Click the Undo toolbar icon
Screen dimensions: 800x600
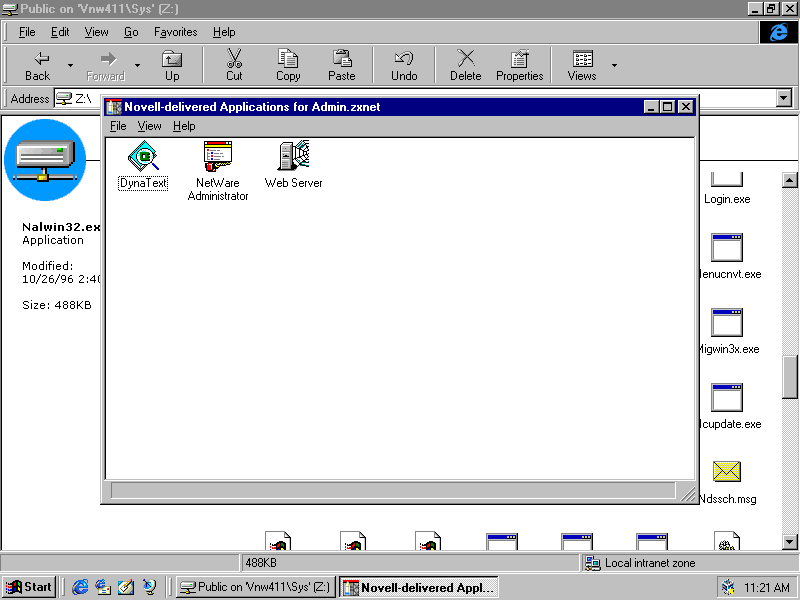[404, 59]
